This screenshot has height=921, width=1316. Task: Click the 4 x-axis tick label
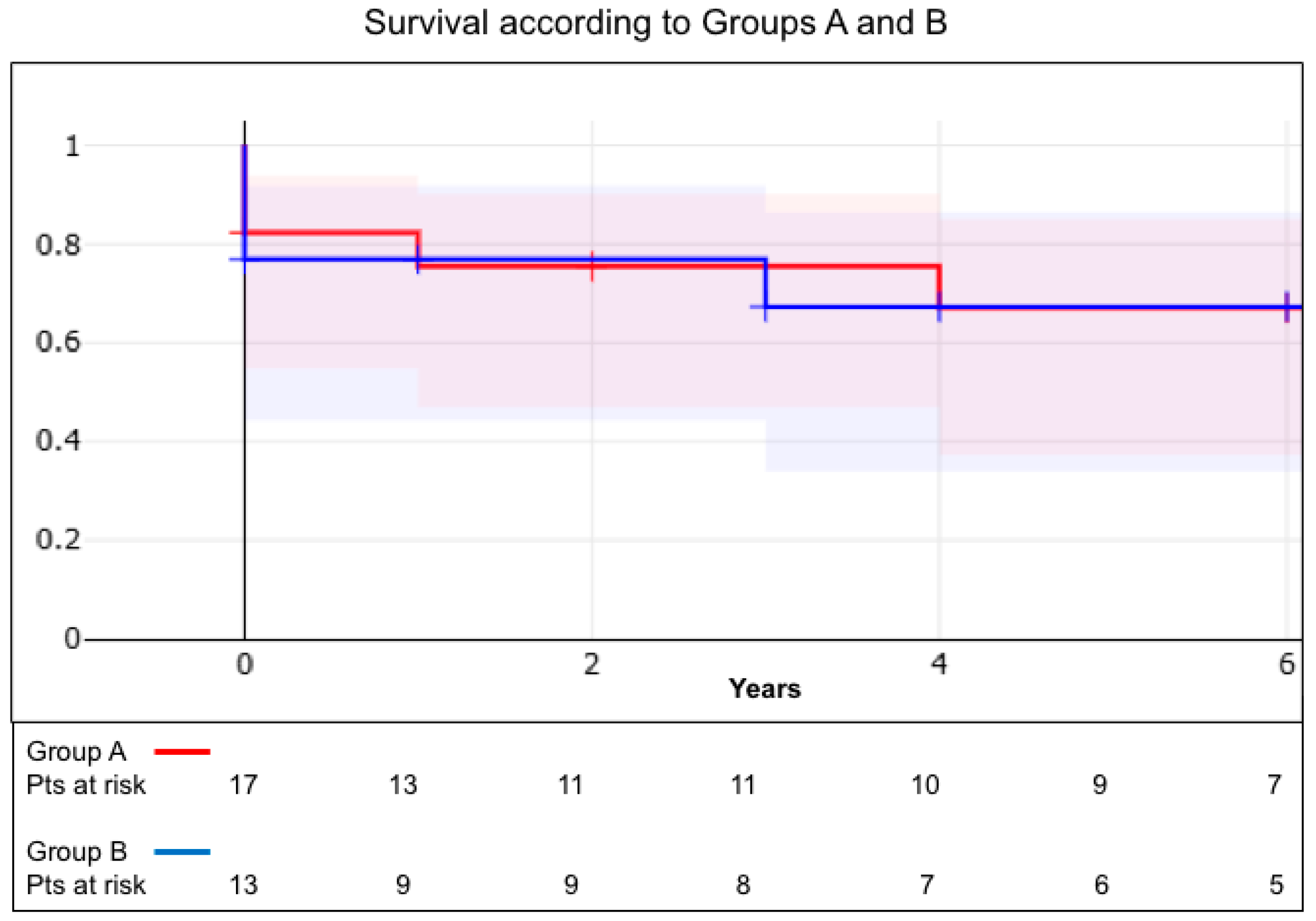point(939,664)
